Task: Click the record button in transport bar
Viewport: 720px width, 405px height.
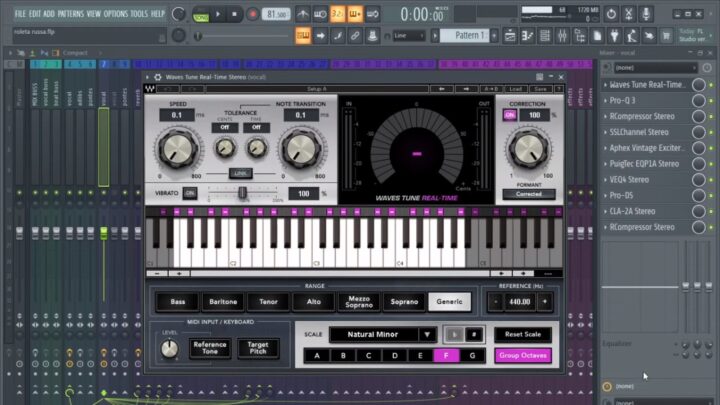Action: point(252,14)
